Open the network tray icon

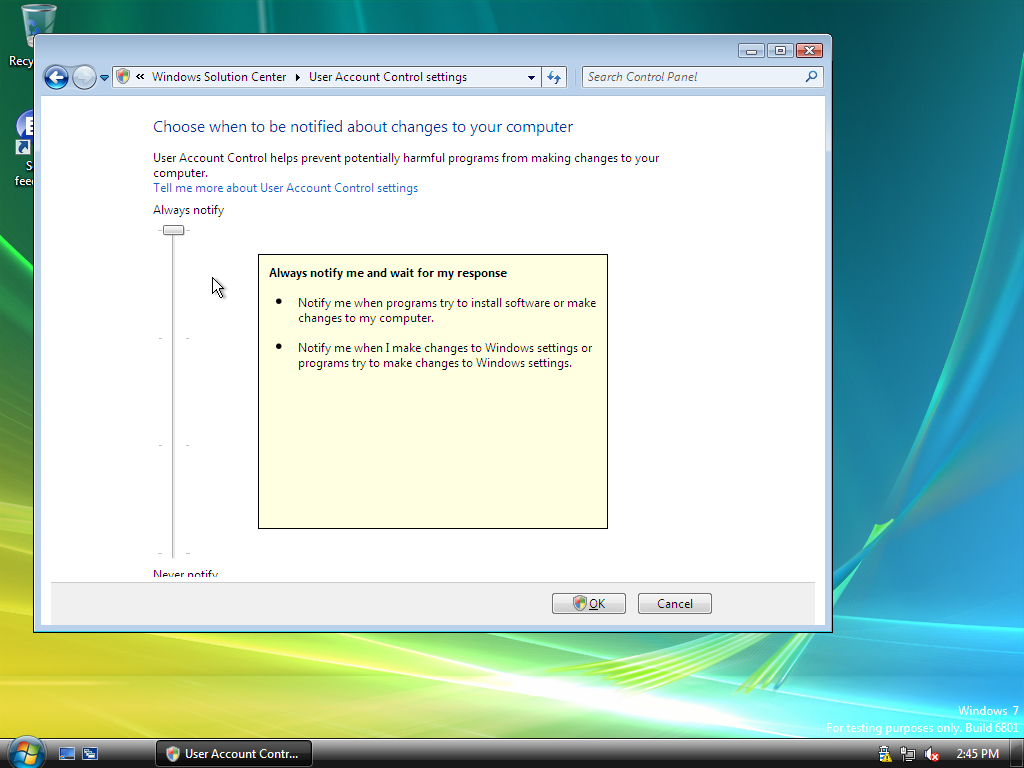pos(908,754)
